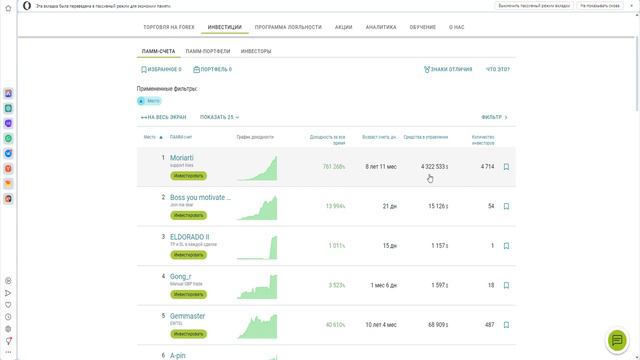Bookmark the Boss you motivate account
This screenshot has height=360, width=640.
click(506, 206)
